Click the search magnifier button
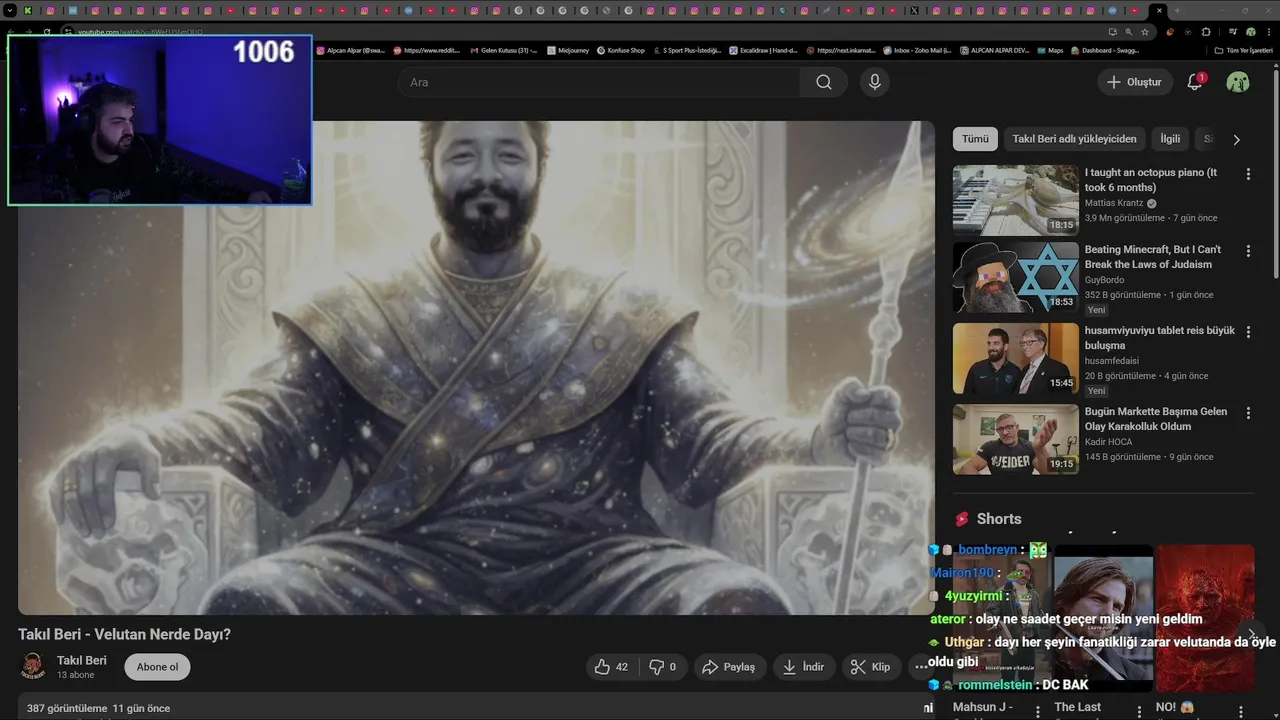Screen dimensions: 1280x720 (x=824, y=82)
